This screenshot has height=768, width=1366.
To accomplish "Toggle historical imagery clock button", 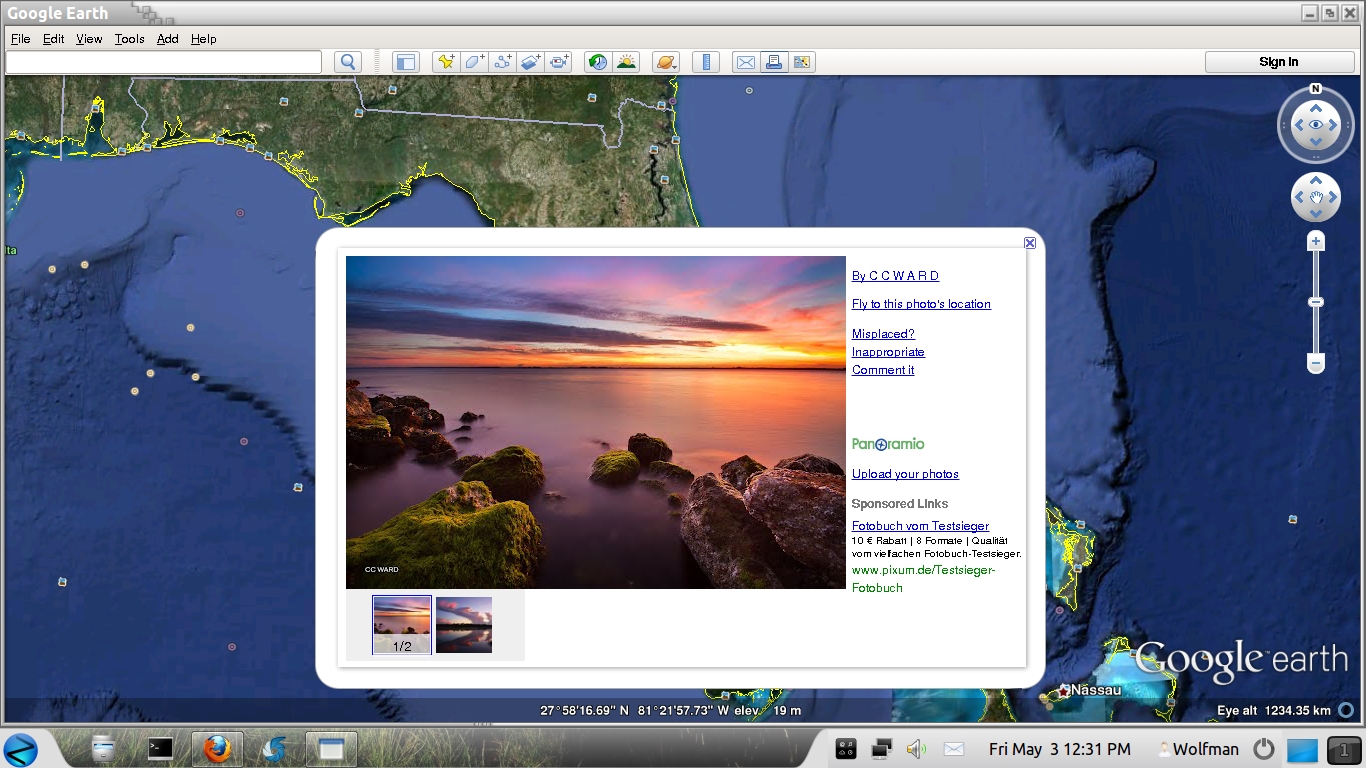I will [x=598, y=62].
